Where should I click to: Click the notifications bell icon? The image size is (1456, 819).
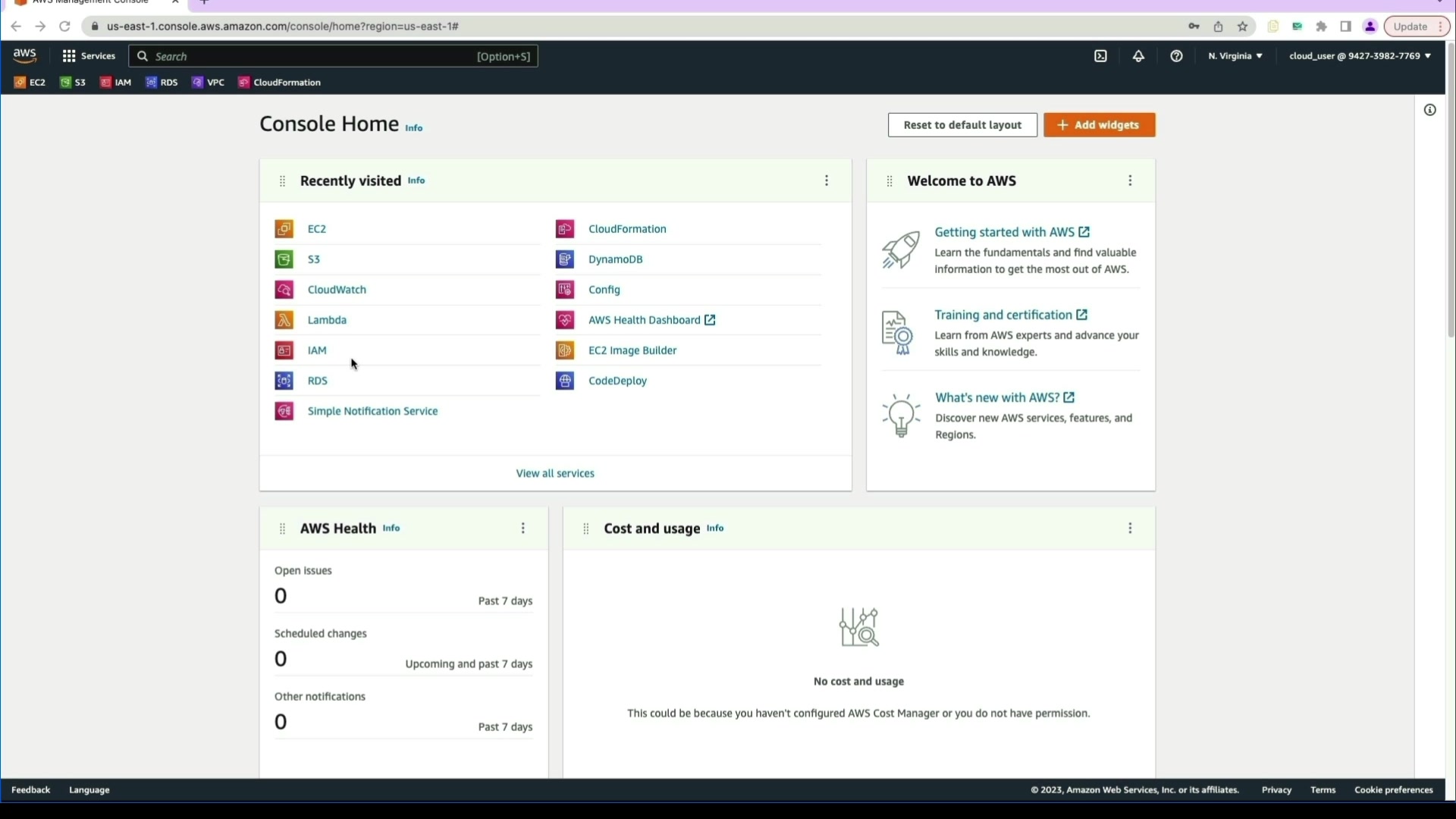tap(1138, 56)
